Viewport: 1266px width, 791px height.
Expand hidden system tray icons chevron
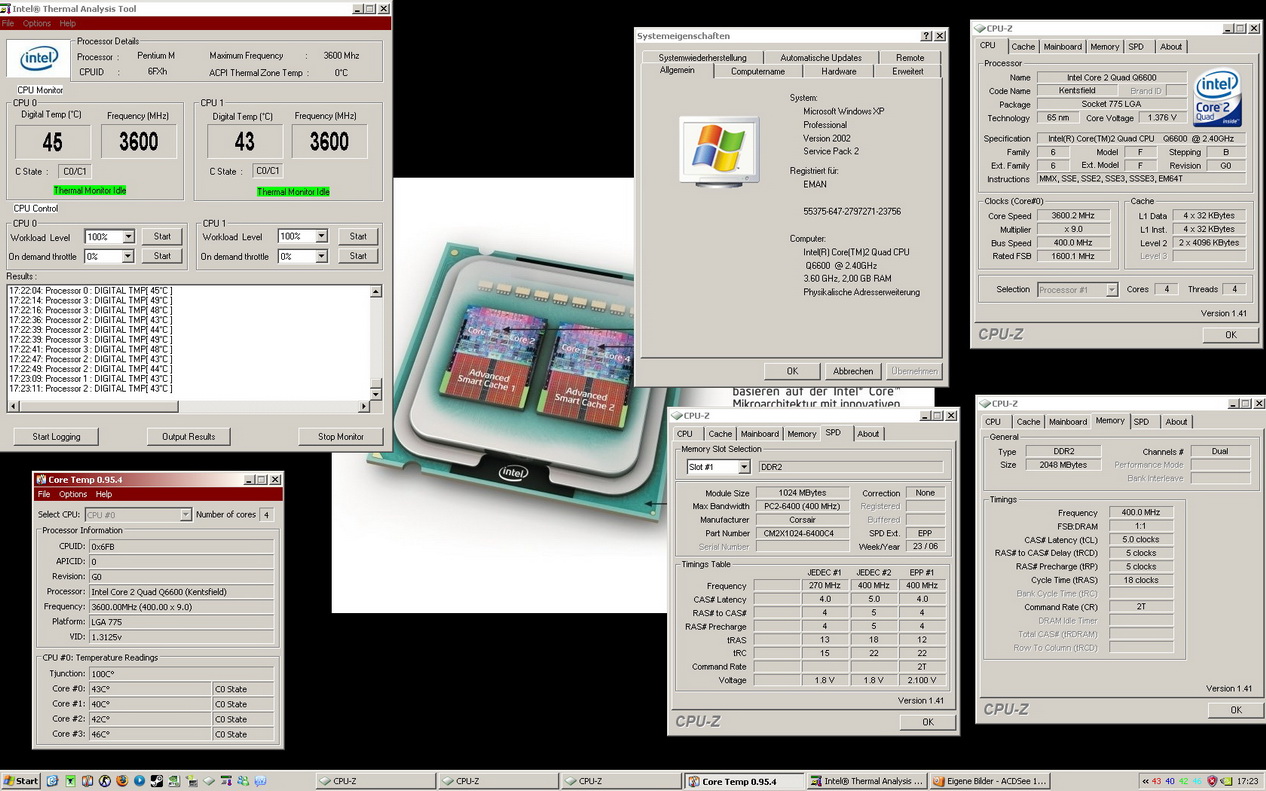(x=1144, y=781)
